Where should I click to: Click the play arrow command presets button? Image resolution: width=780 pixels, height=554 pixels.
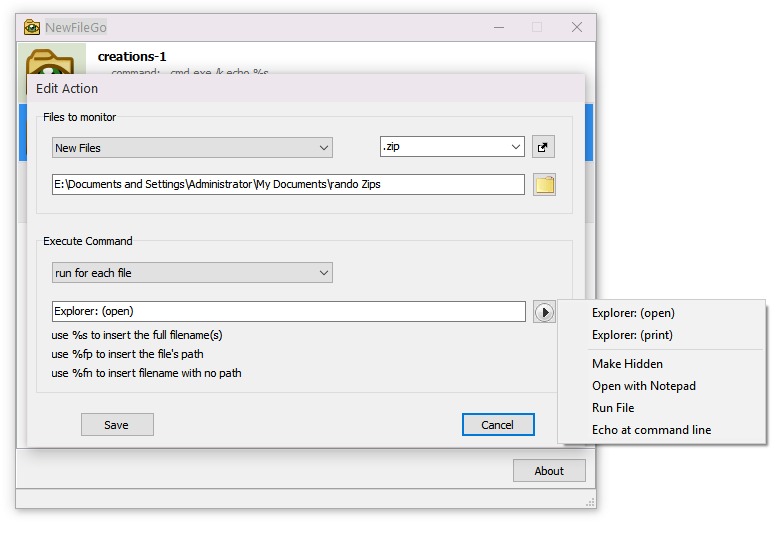(x=543, y=312)
